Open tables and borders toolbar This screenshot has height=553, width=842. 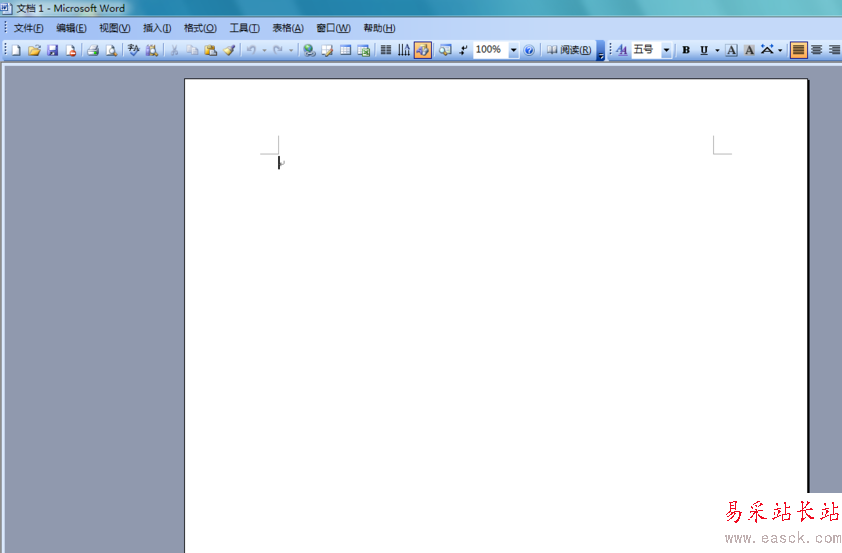tap(327, 50)
